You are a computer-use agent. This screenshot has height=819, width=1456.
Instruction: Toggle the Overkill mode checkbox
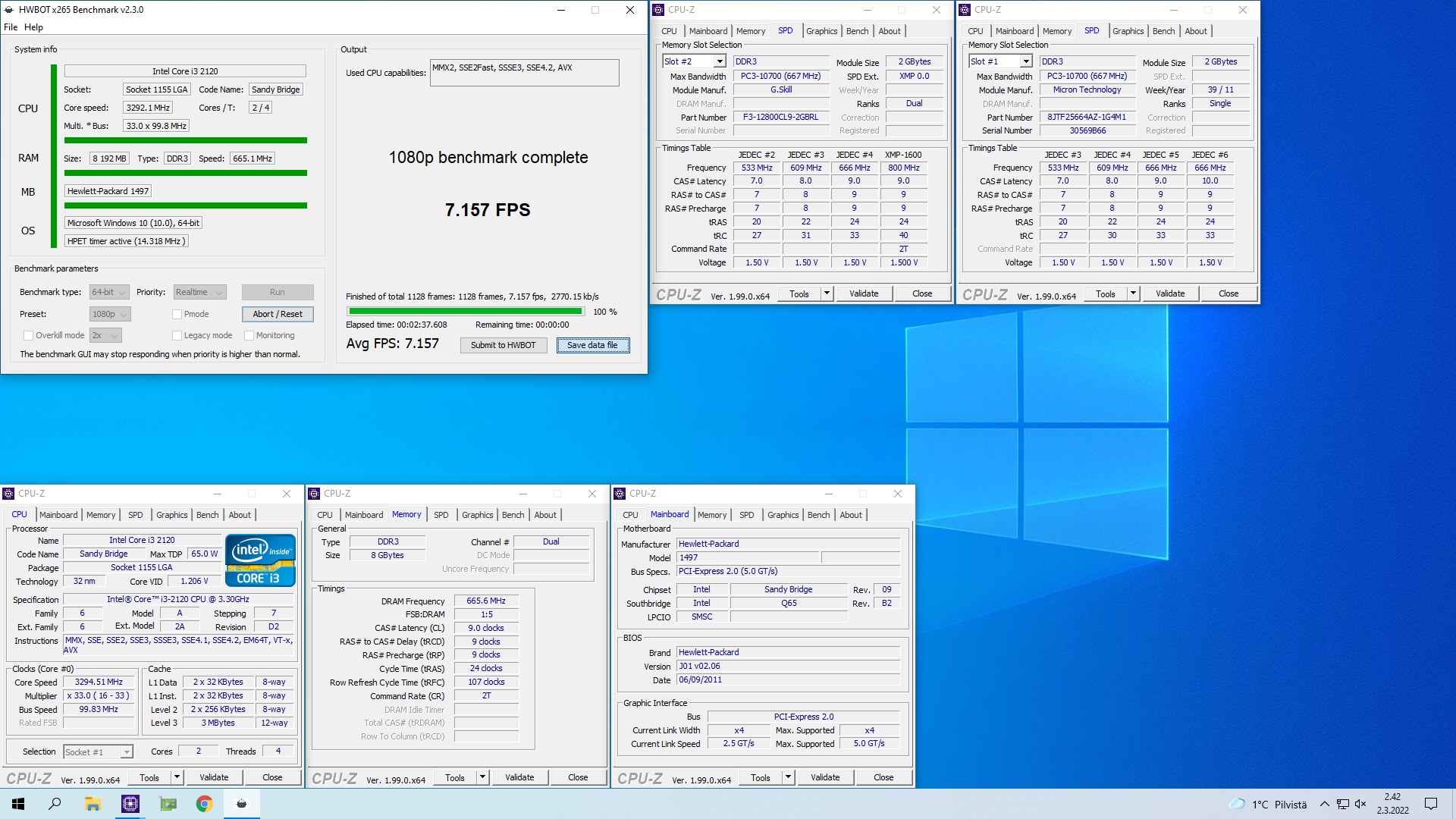pyautogui.click(x=28, y=335)
